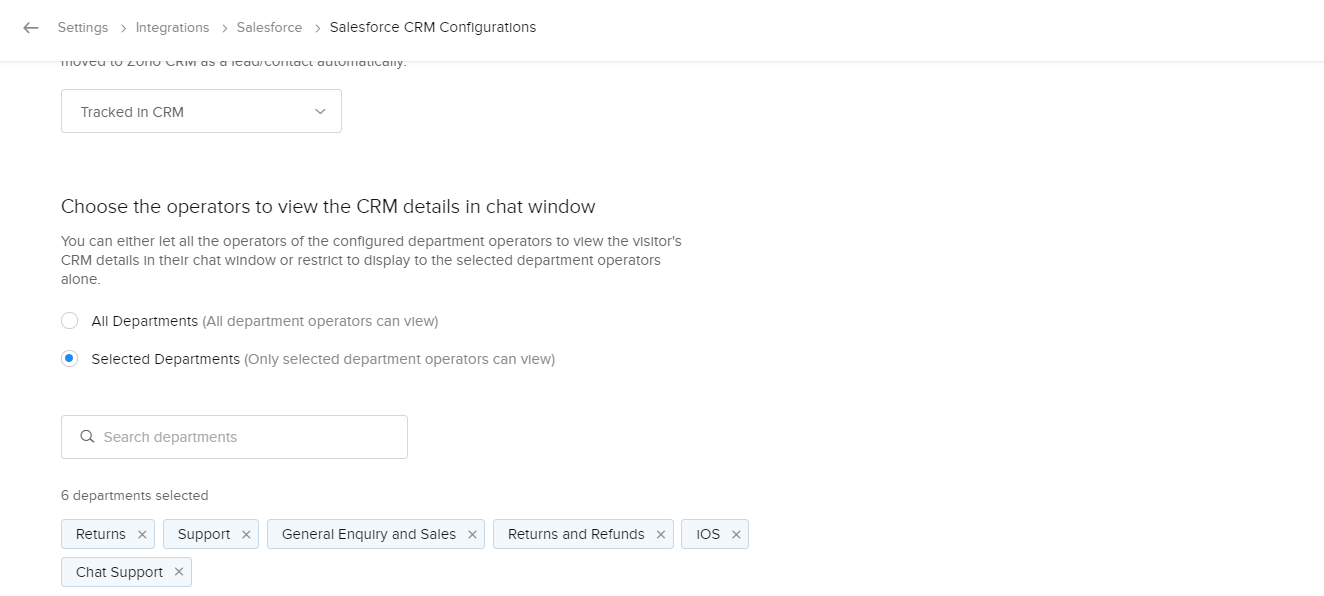
Task: Remove the Support department tag
Action: click(246, 535)
